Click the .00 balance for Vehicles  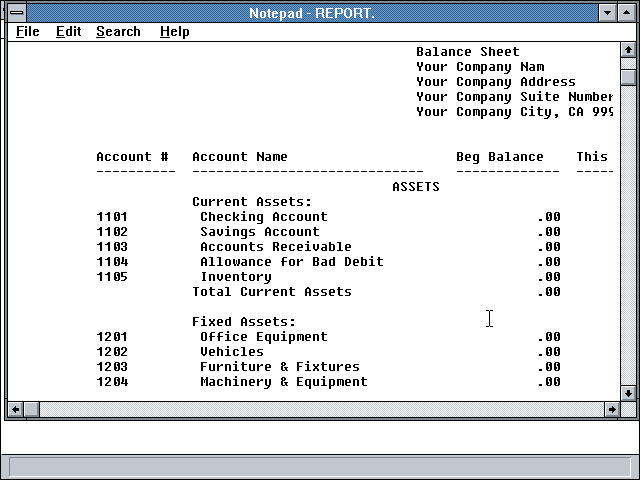tap(548, 352)
